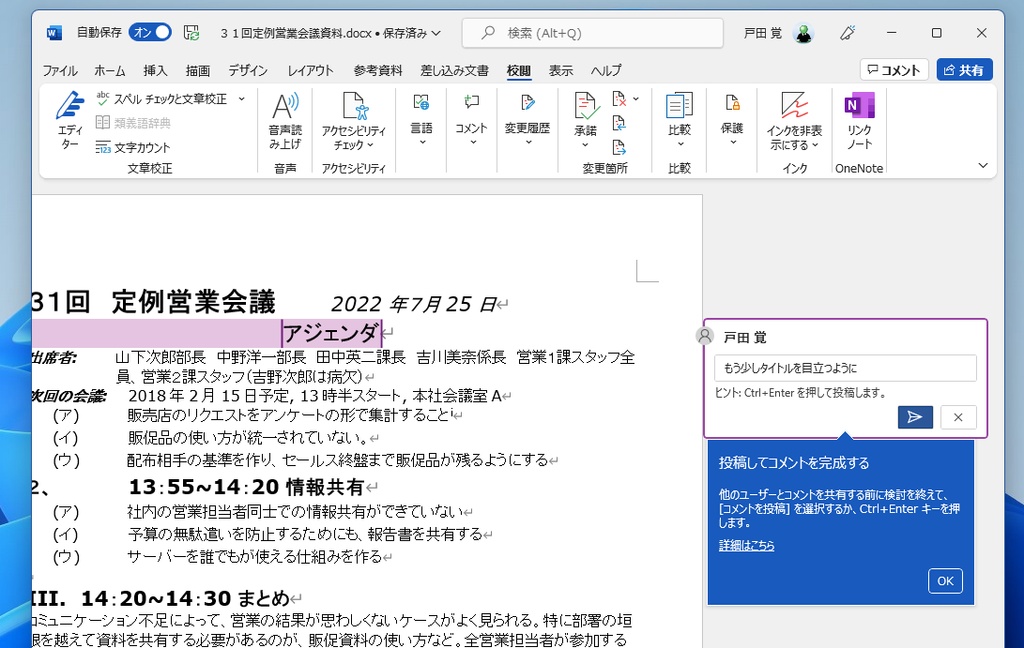Follow the 詳細はこちら link

(x=746, y=545)
